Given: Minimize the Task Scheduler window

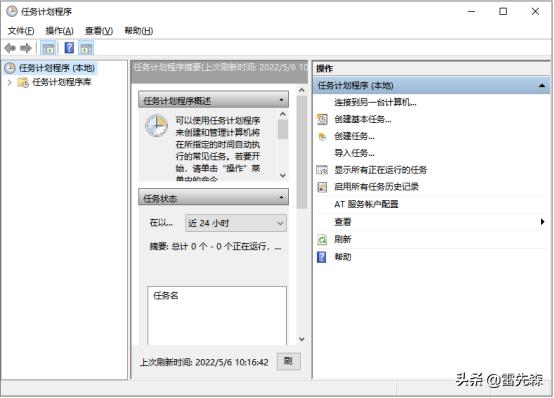Looking at the screenshot, I should point(471,12).
